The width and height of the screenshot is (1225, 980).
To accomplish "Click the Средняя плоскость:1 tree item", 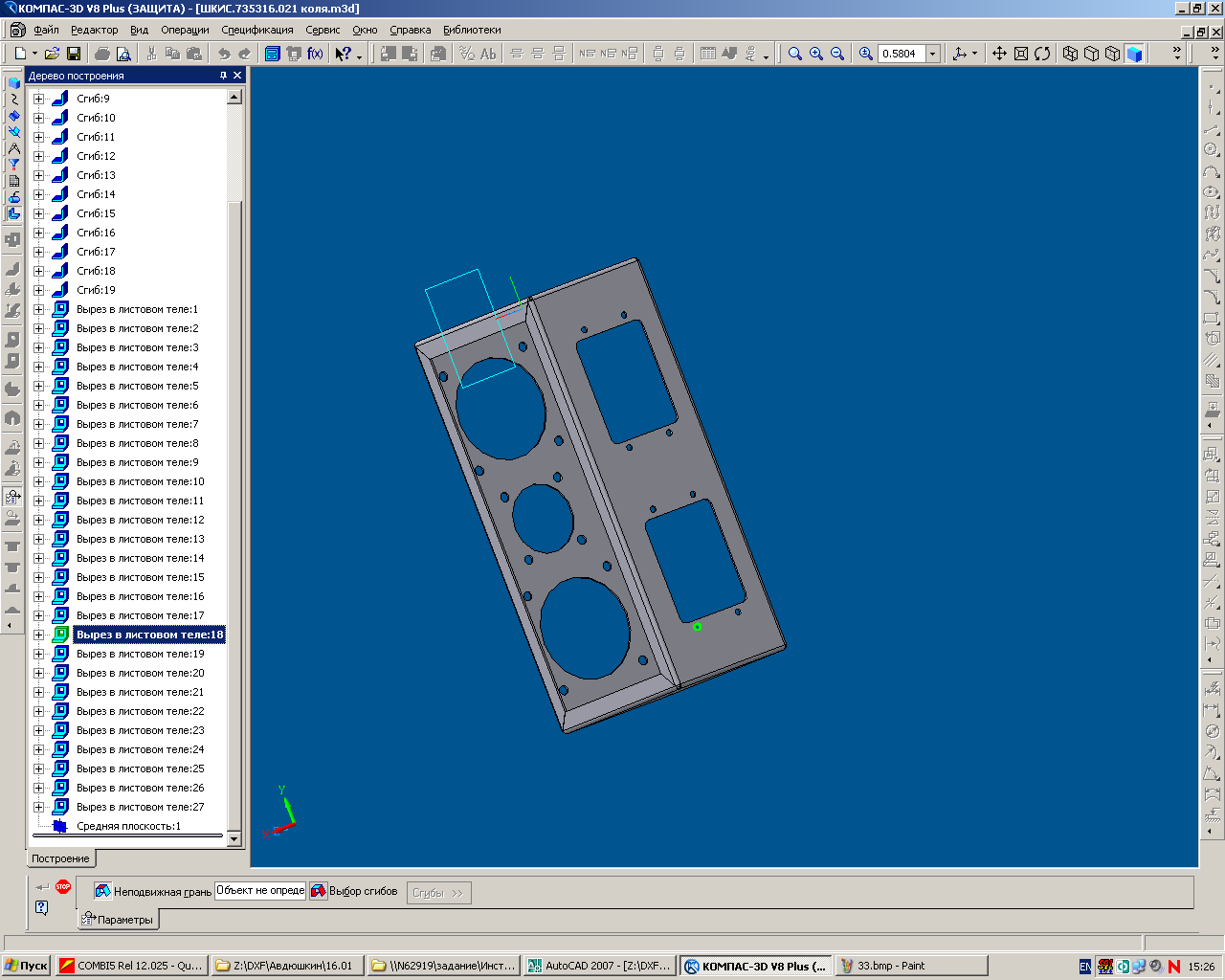I will click(128, 826).
